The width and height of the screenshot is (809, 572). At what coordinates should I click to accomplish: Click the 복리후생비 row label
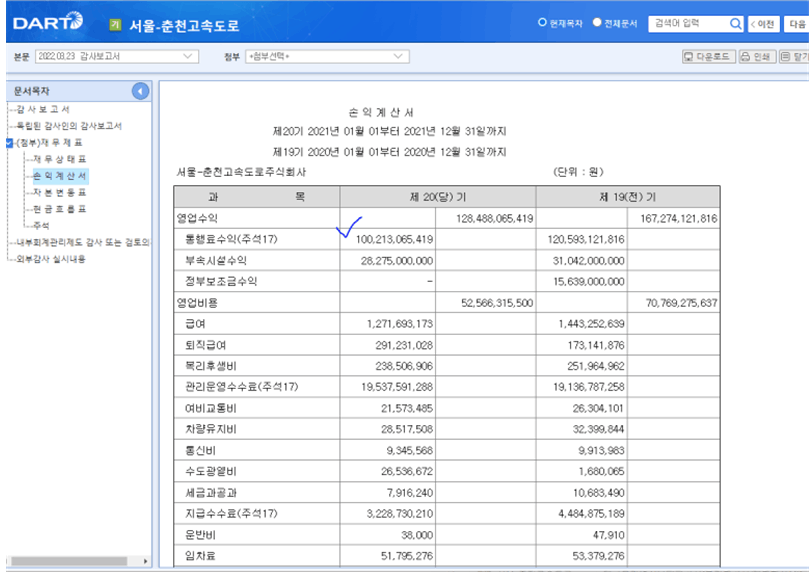point(211,366)
